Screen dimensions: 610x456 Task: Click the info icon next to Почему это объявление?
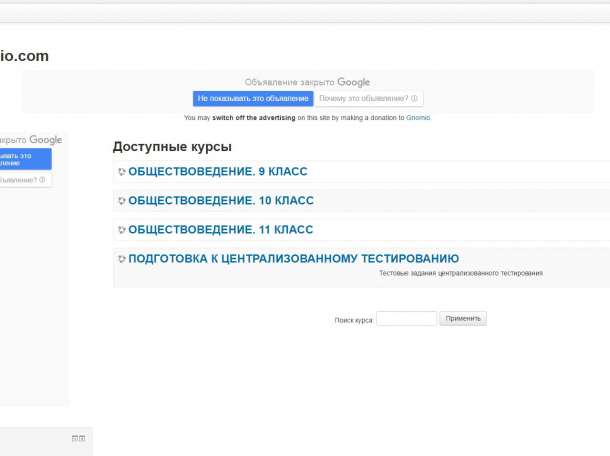[x=414, y=98]
